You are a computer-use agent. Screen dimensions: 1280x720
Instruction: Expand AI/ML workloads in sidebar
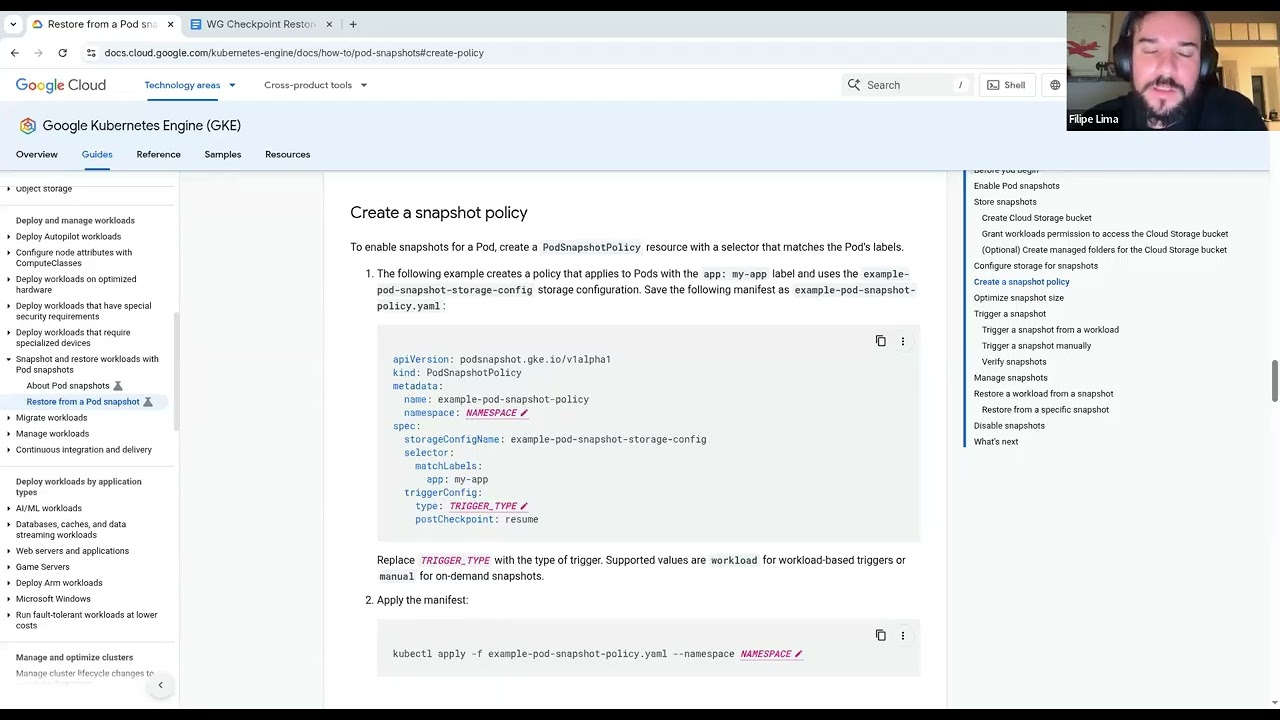click(x=9, y=508)
